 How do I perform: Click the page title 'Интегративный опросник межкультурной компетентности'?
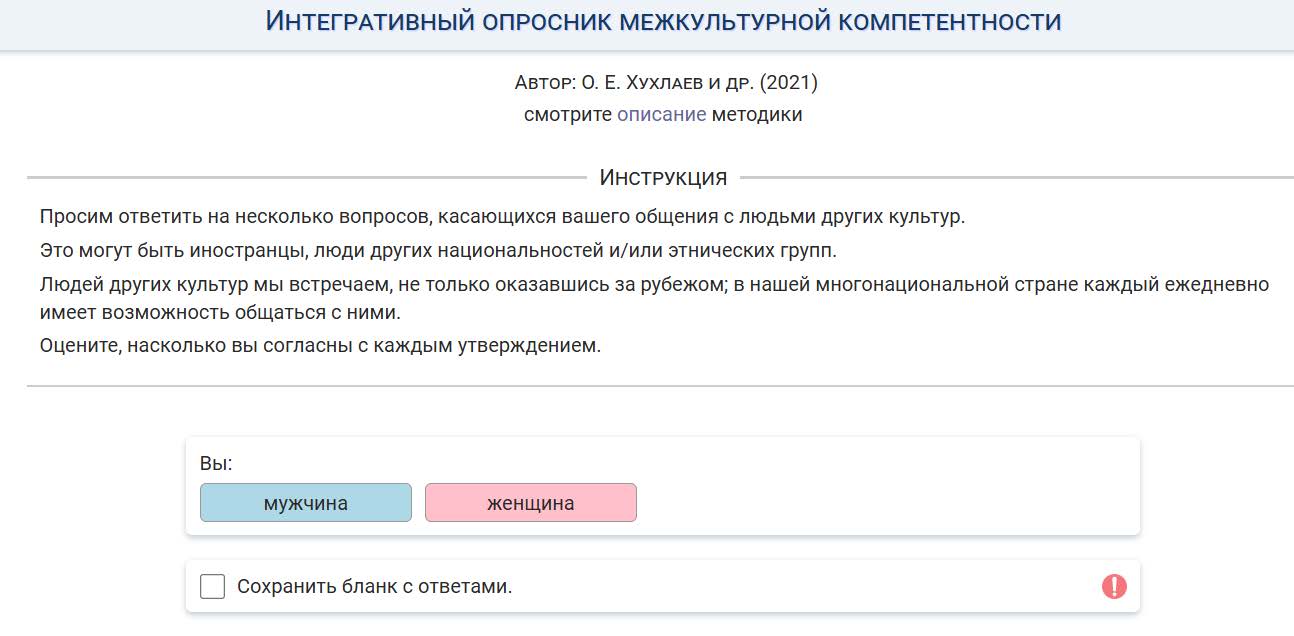(x=663, y=21)
